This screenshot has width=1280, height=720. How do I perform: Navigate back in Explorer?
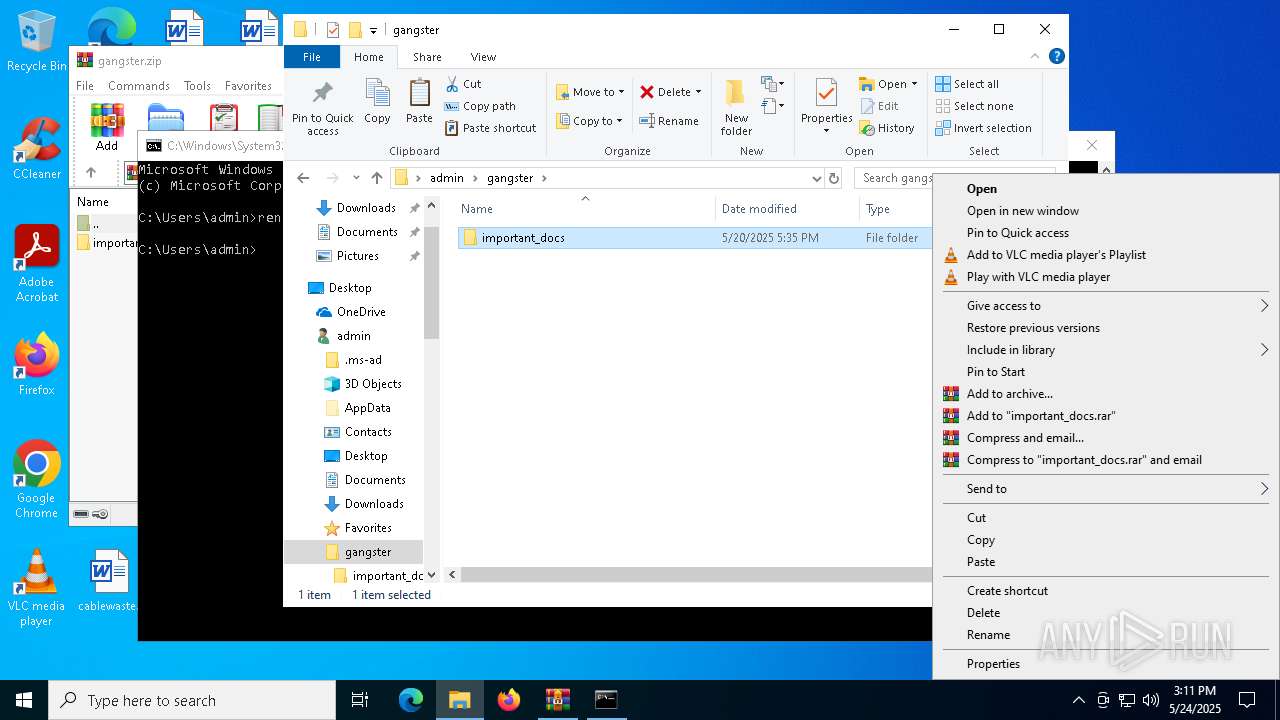pos(303,178)
